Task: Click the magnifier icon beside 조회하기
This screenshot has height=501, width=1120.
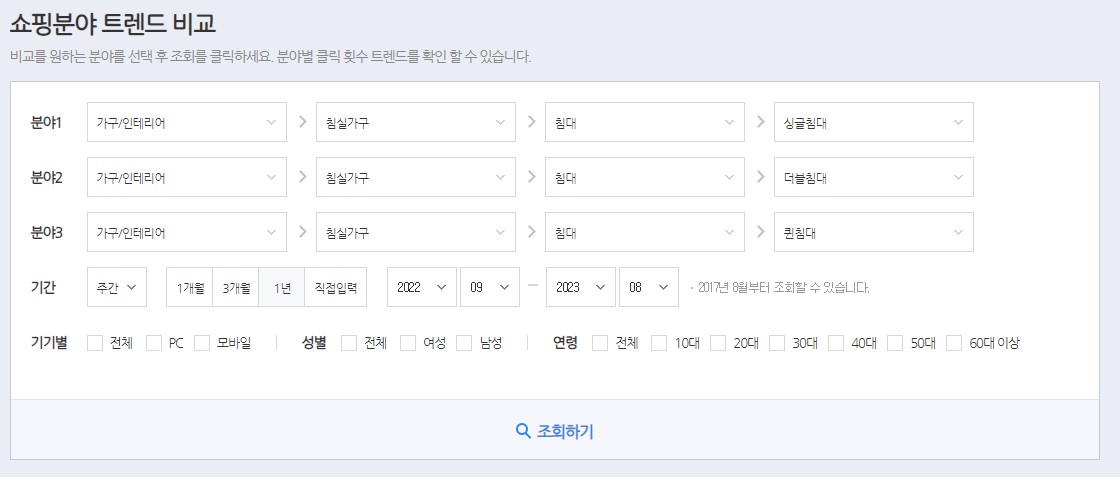Action: [x=523, y=430]
